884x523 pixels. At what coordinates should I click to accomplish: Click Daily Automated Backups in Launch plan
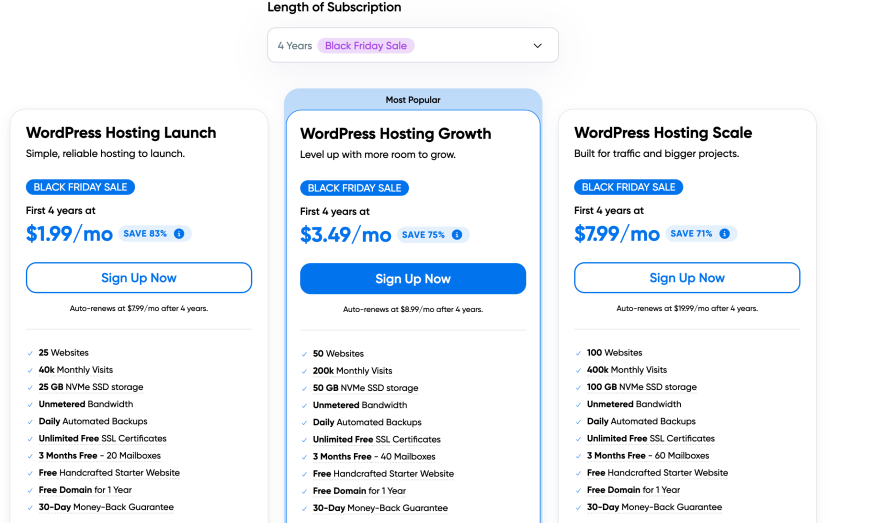pos(93,422)
